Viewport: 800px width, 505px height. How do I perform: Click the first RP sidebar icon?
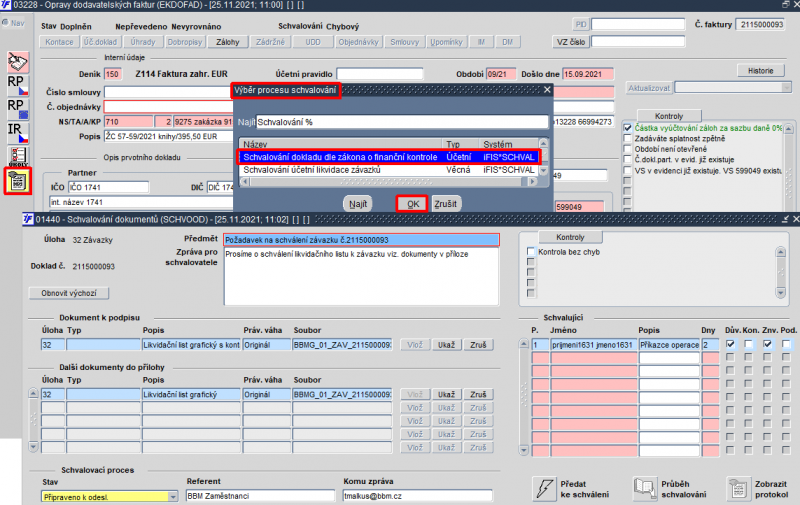click(18, 86)
